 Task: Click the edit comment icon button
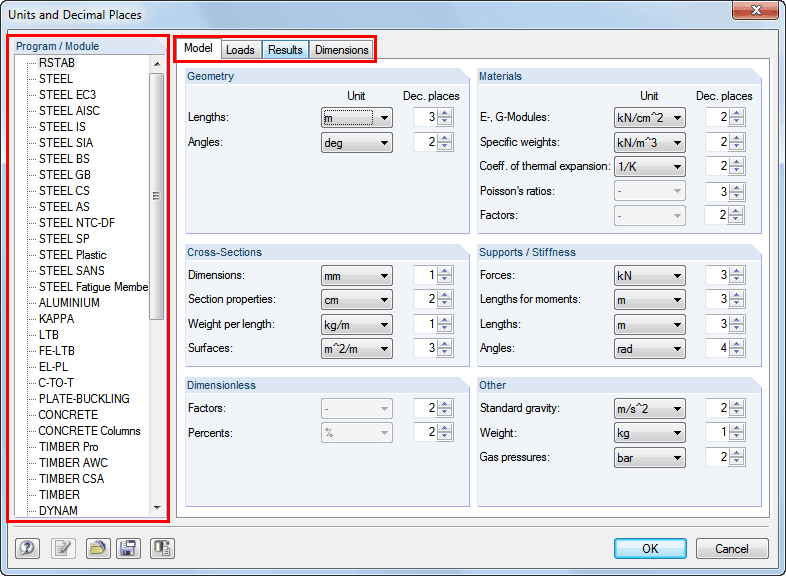tap(64, 548)
